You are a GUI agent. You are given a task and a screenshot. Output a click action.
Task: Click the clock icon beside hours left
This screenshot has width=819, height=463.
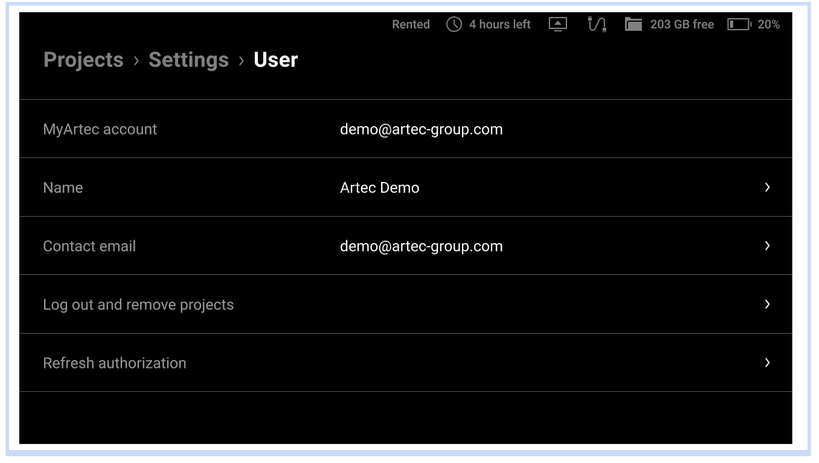(454, 24)
